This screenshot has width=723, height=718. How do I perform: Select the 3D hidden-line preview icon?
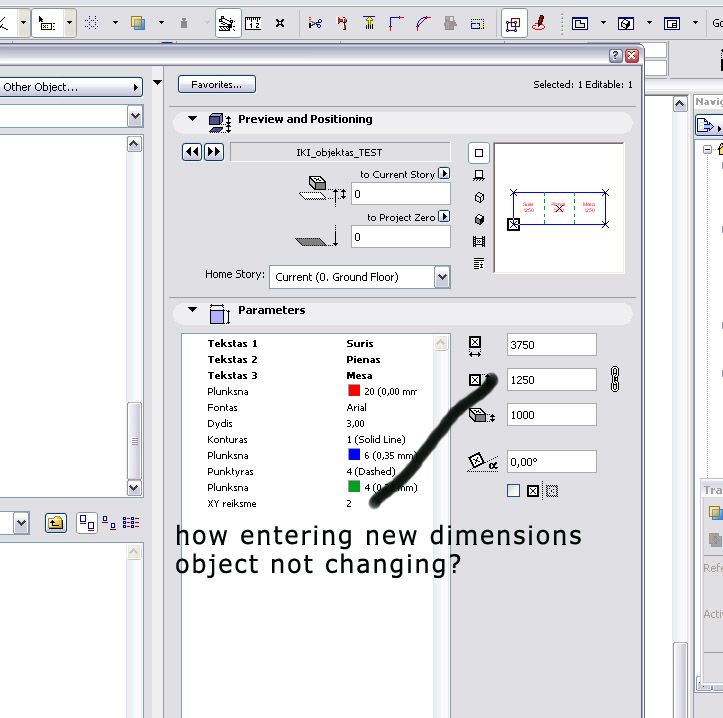(x=479, y=197)
